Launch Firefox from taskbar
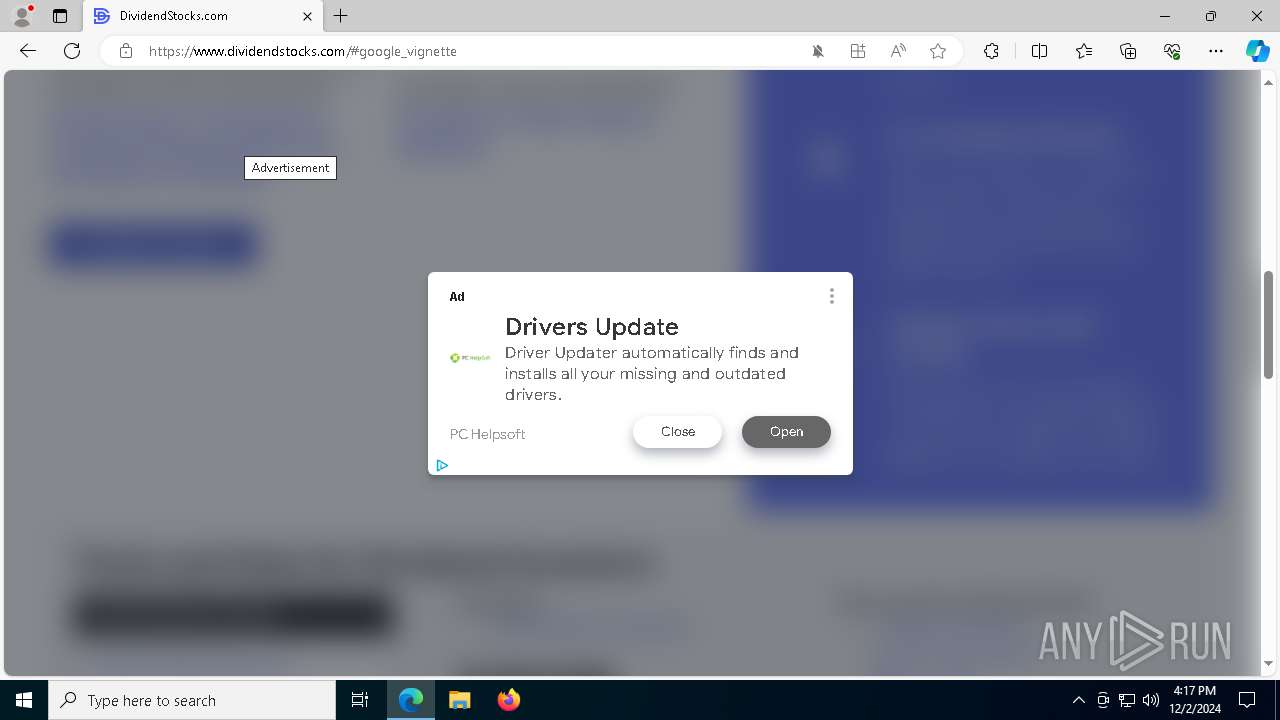This screenshot has width=1280, height=720. pyautogui.click(x=508, y=700)
